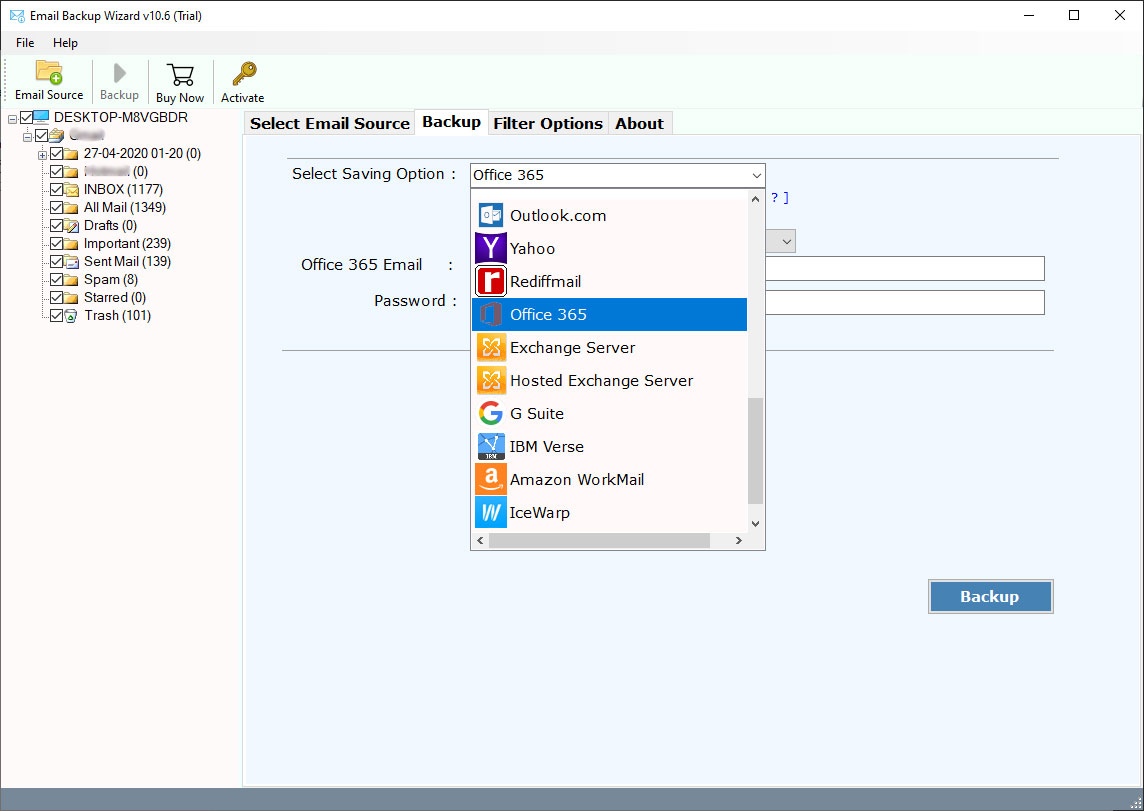Uncheck the Trash (101) checkbox
Image resolution: width=1144 pixels, height=811 pixels.
point(56,315)
